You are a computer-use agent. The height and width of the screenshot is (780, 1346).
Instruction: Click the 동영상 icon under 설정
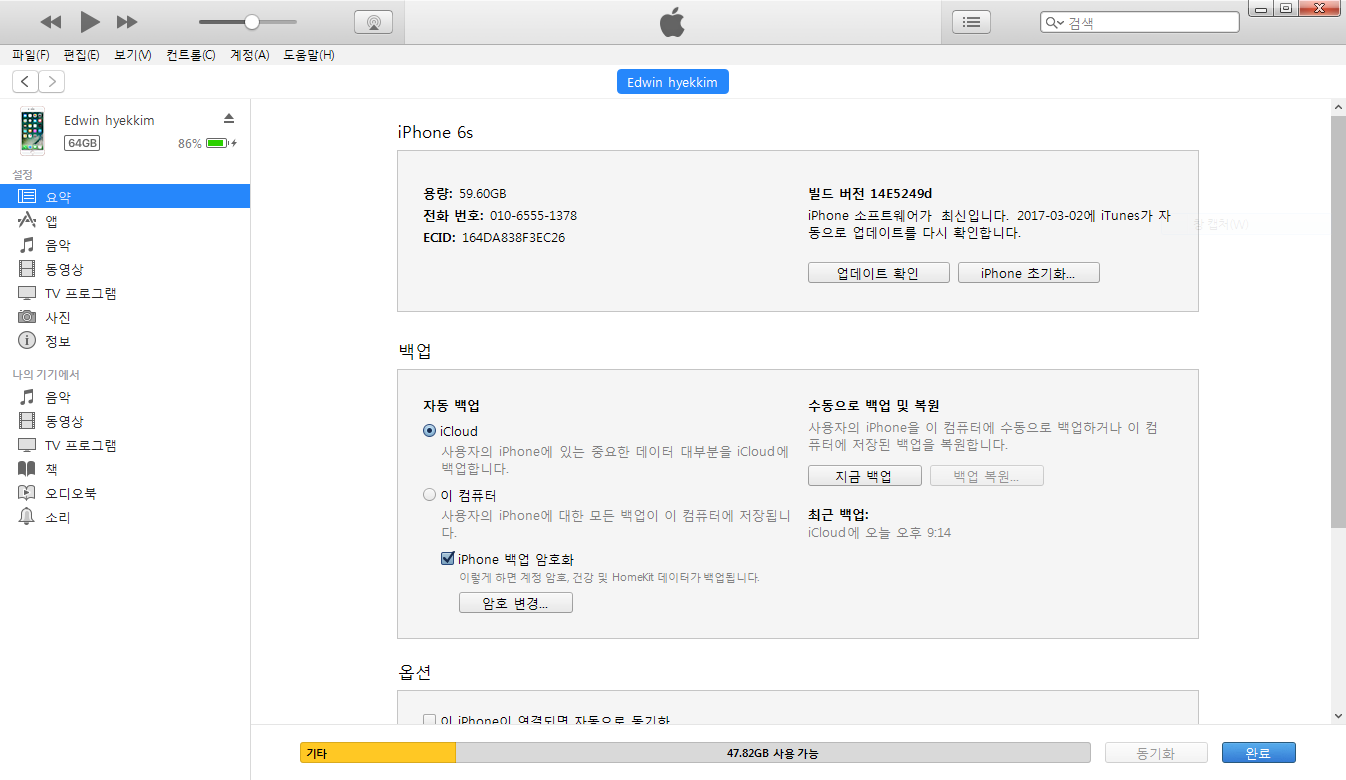coord(27,269)
